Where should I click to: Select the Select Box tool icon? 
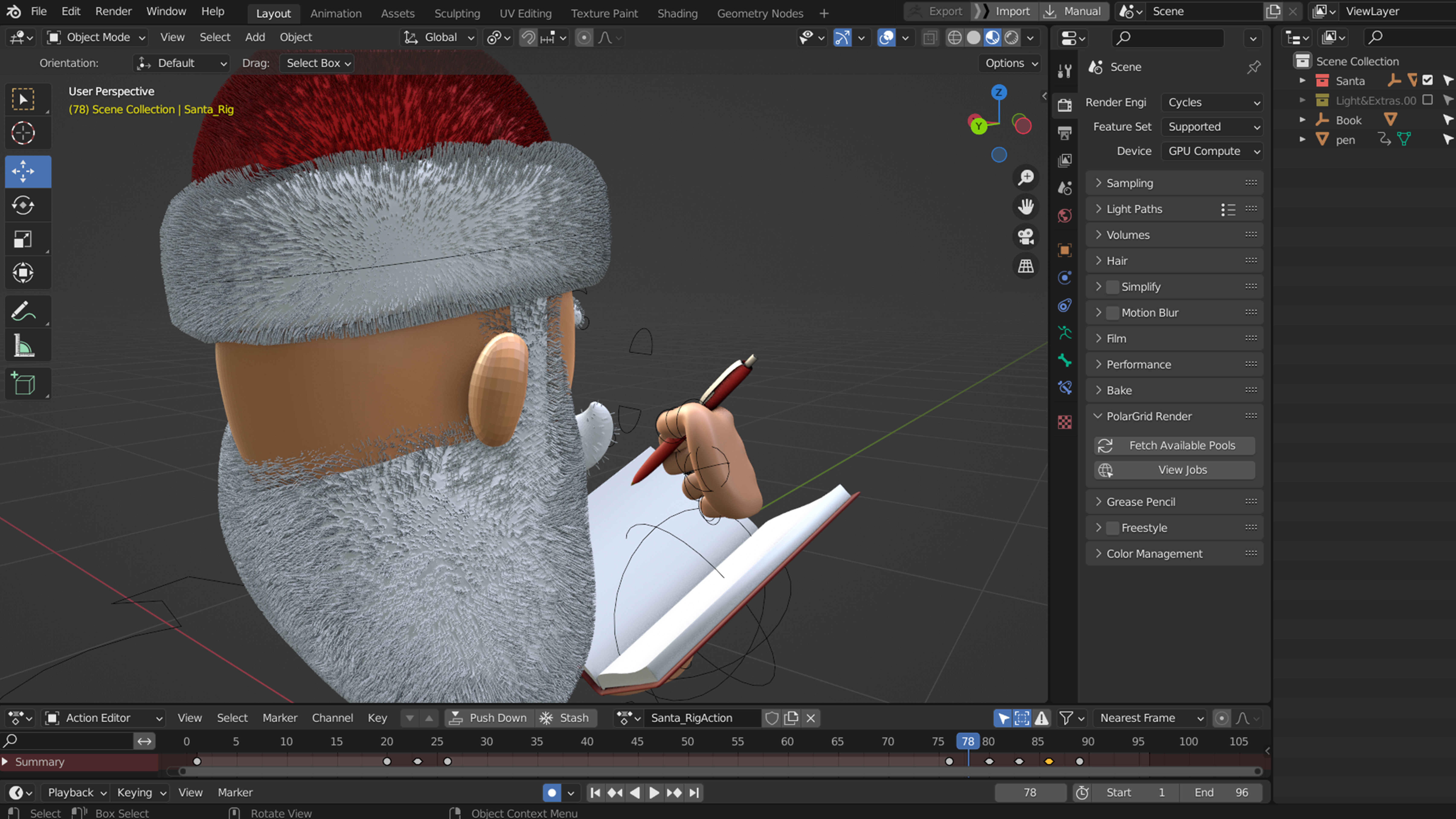click(23, 99)
